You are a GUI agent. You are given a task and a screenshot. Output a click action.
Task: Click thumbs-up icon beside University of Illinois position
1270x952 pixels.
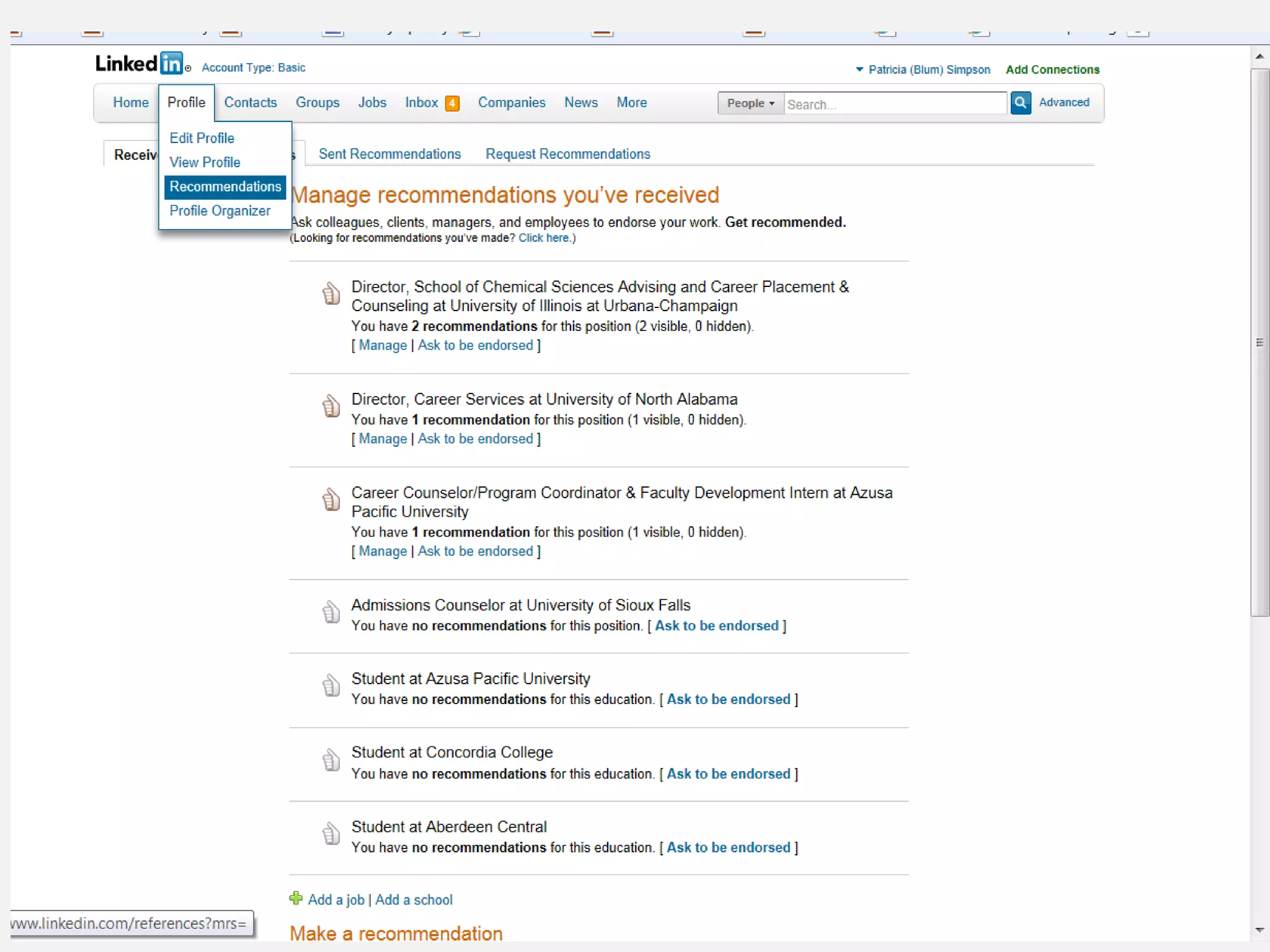pos(331,293)
